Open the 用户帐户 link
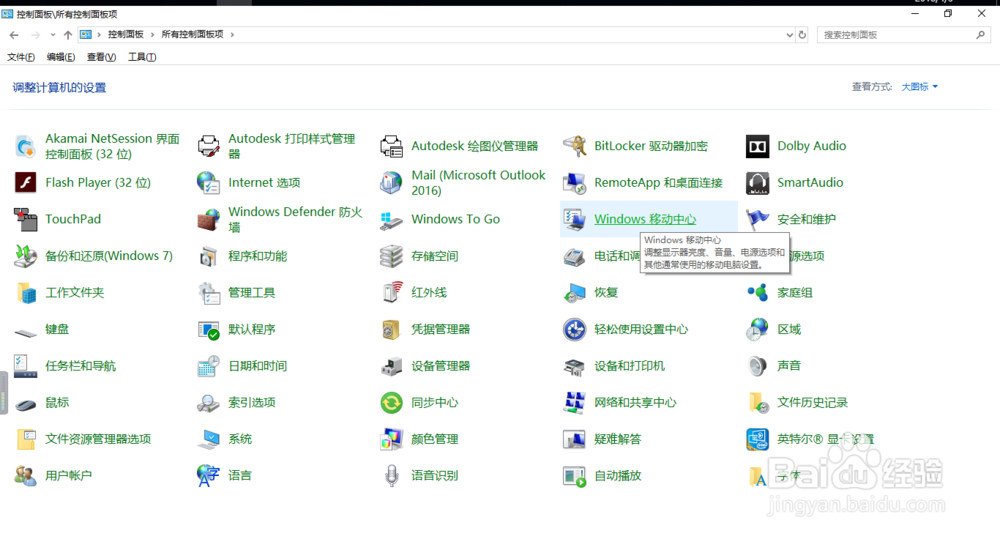The image size is (1000, 539). 68,476
